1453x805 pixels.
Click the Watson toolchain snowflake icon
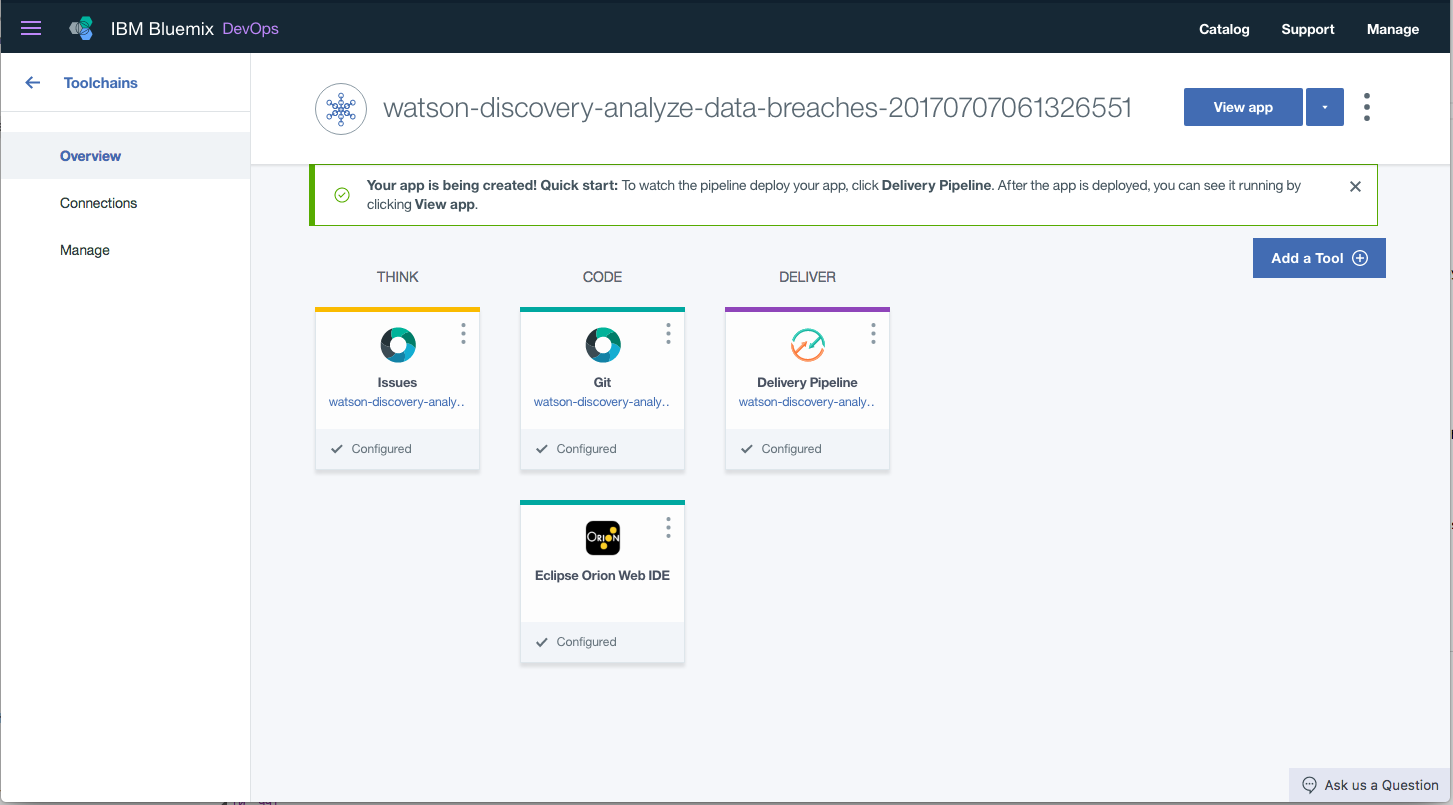(341, 109)
